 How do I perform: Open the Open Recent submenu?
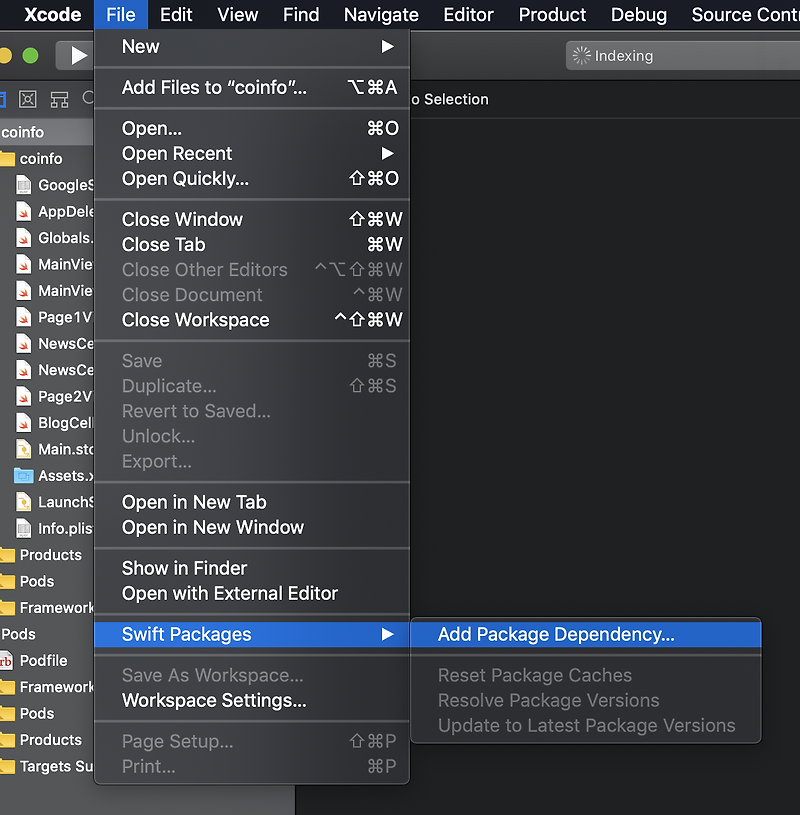click(177, 154)
